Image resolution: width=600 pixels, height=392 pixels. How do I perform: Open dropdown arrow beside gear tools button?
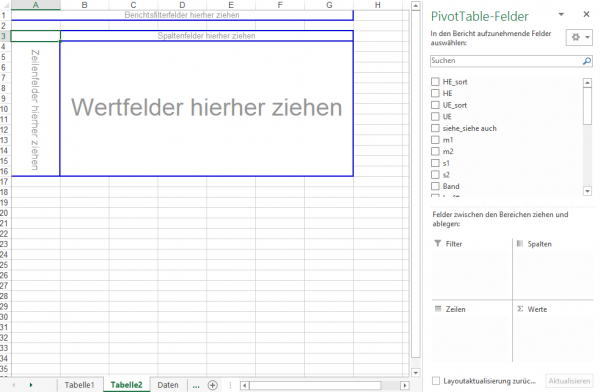coord(587,37)
